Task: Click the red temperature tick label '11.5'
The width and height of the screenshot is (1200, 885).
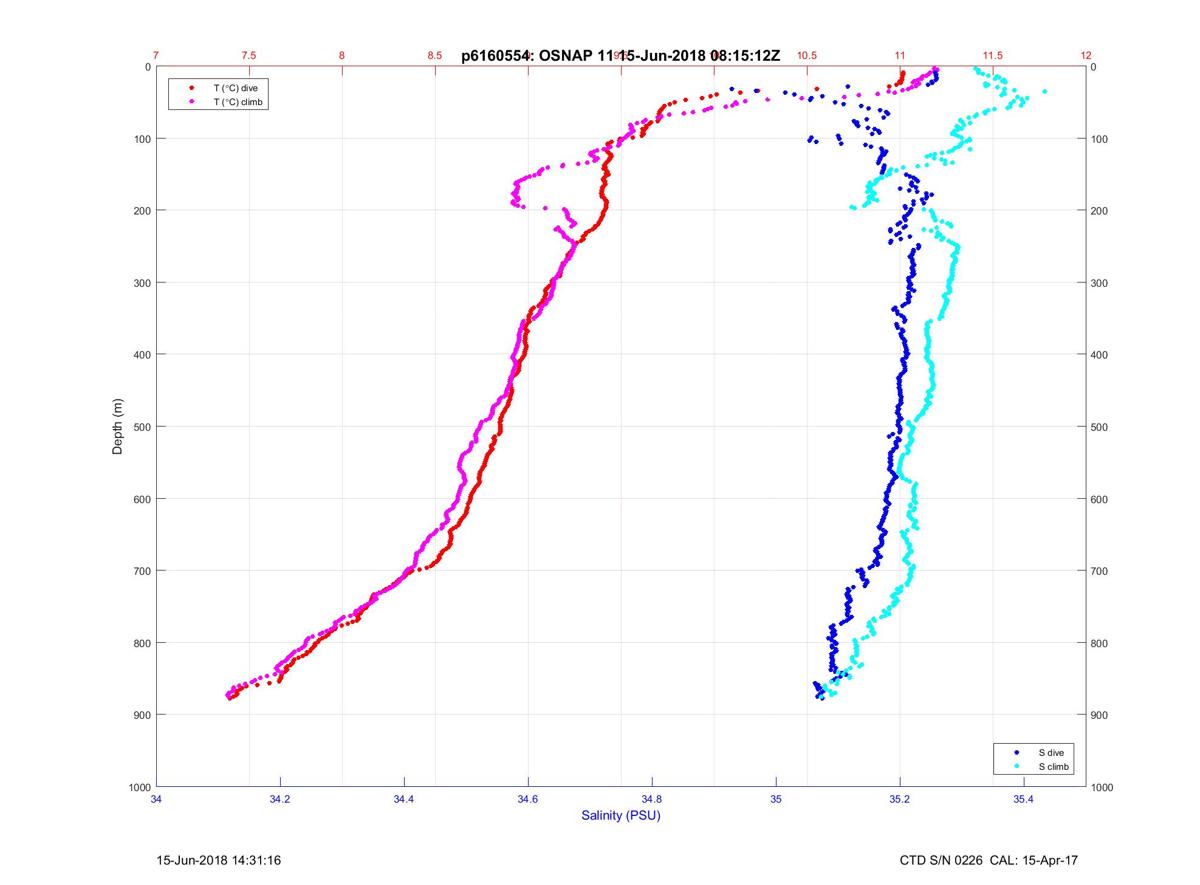Action: tap(993, 55)
